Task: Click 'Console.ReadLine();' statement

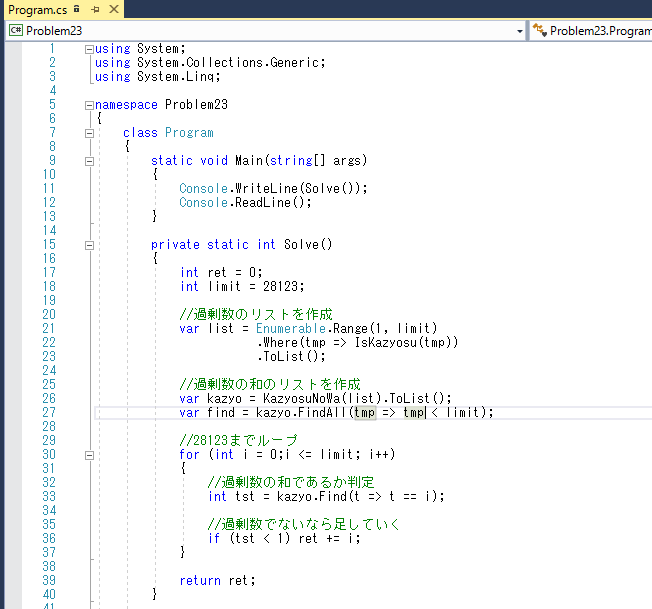Action: [x=245, y=203]
